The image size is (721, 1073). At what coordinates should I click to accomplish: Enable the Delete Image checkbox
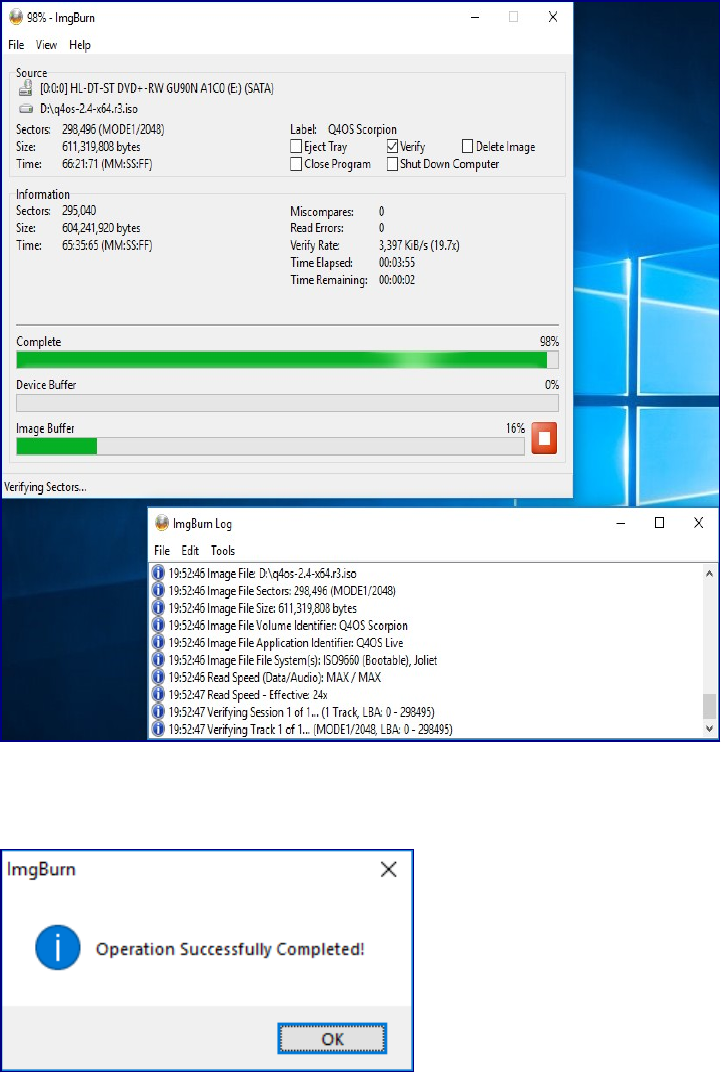click(468, 146)
